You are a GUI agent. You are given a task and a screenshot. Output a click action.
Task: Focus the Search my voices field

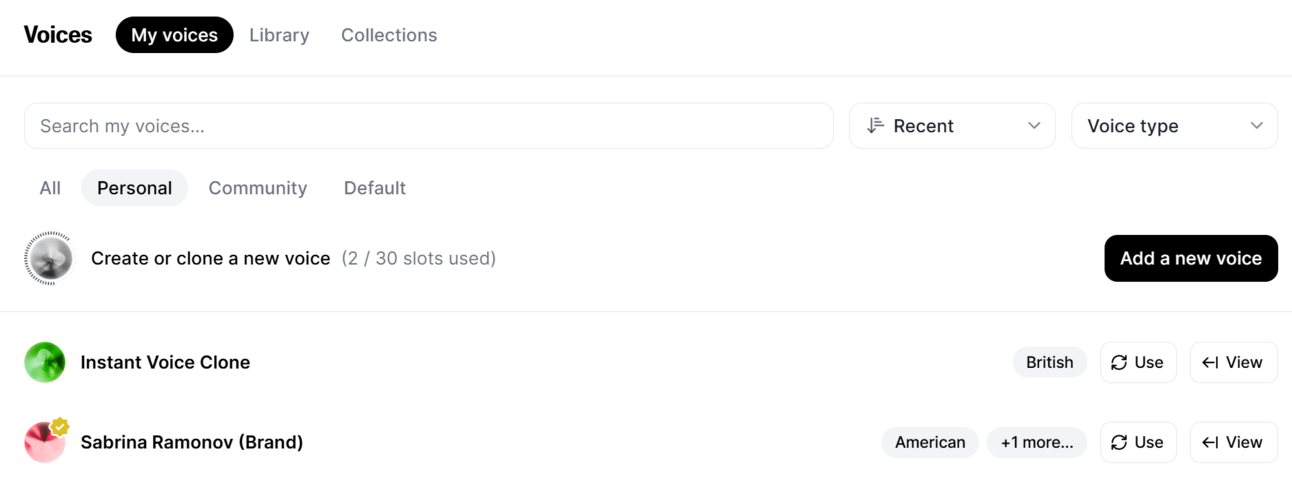pos(428,126)
